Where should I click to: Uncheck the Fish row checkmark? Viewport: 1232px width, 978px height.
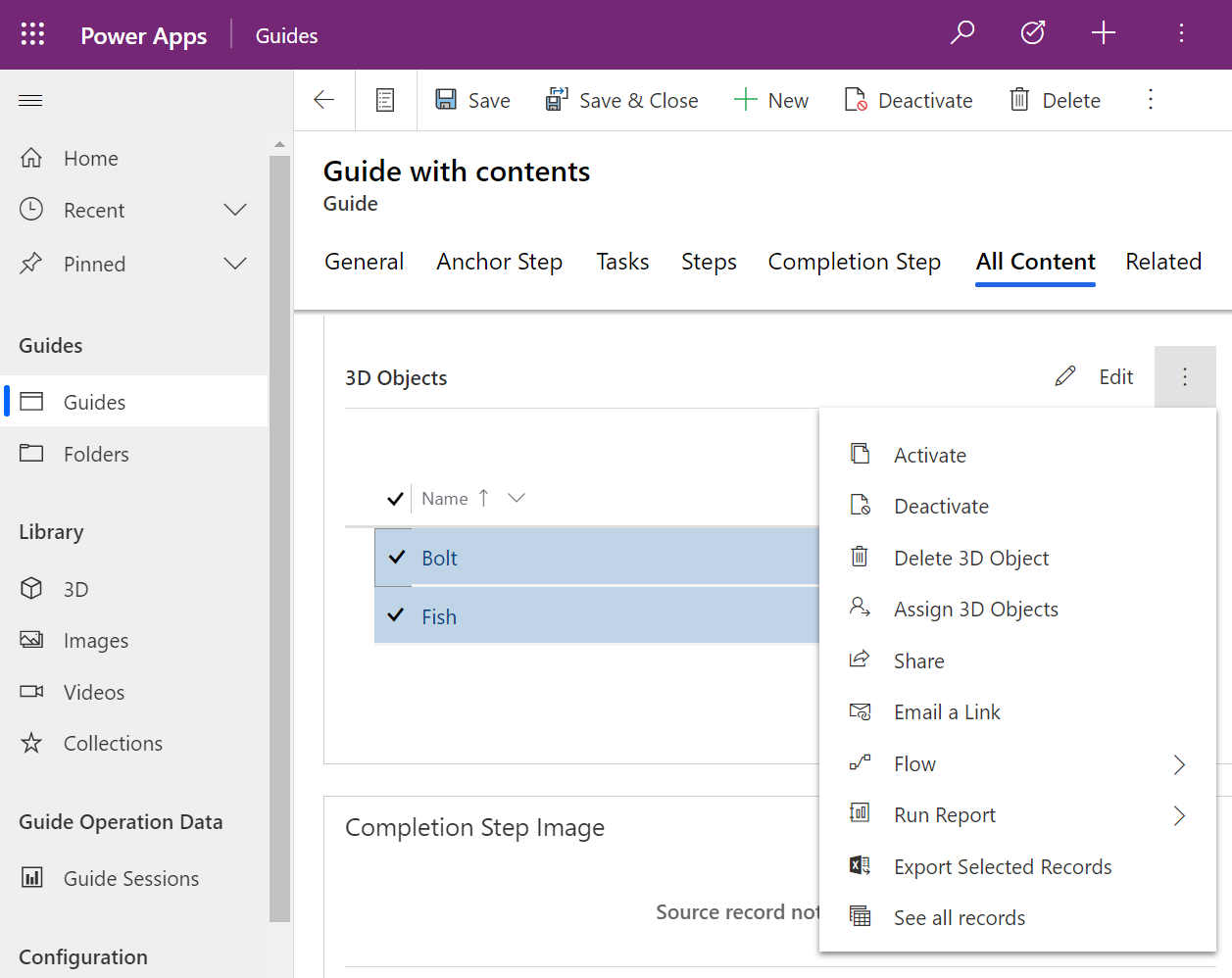[x=396, y=615]
